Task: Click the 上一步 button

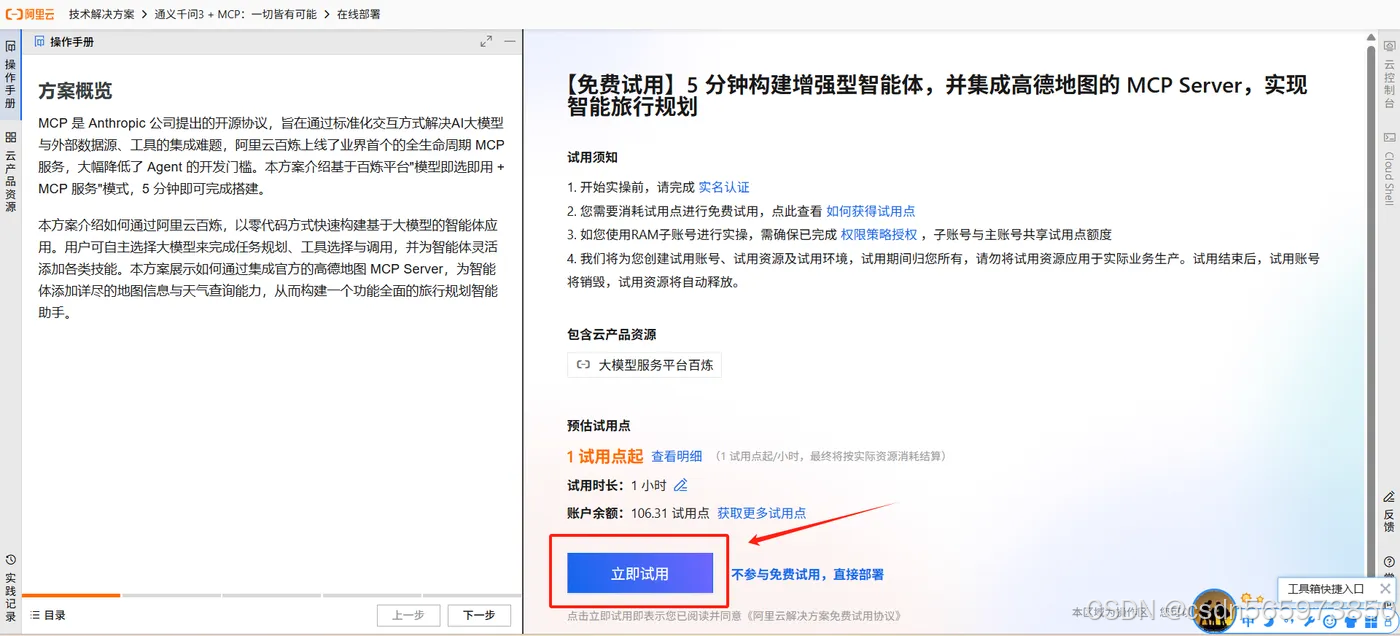Action: [x=408, y=615]
